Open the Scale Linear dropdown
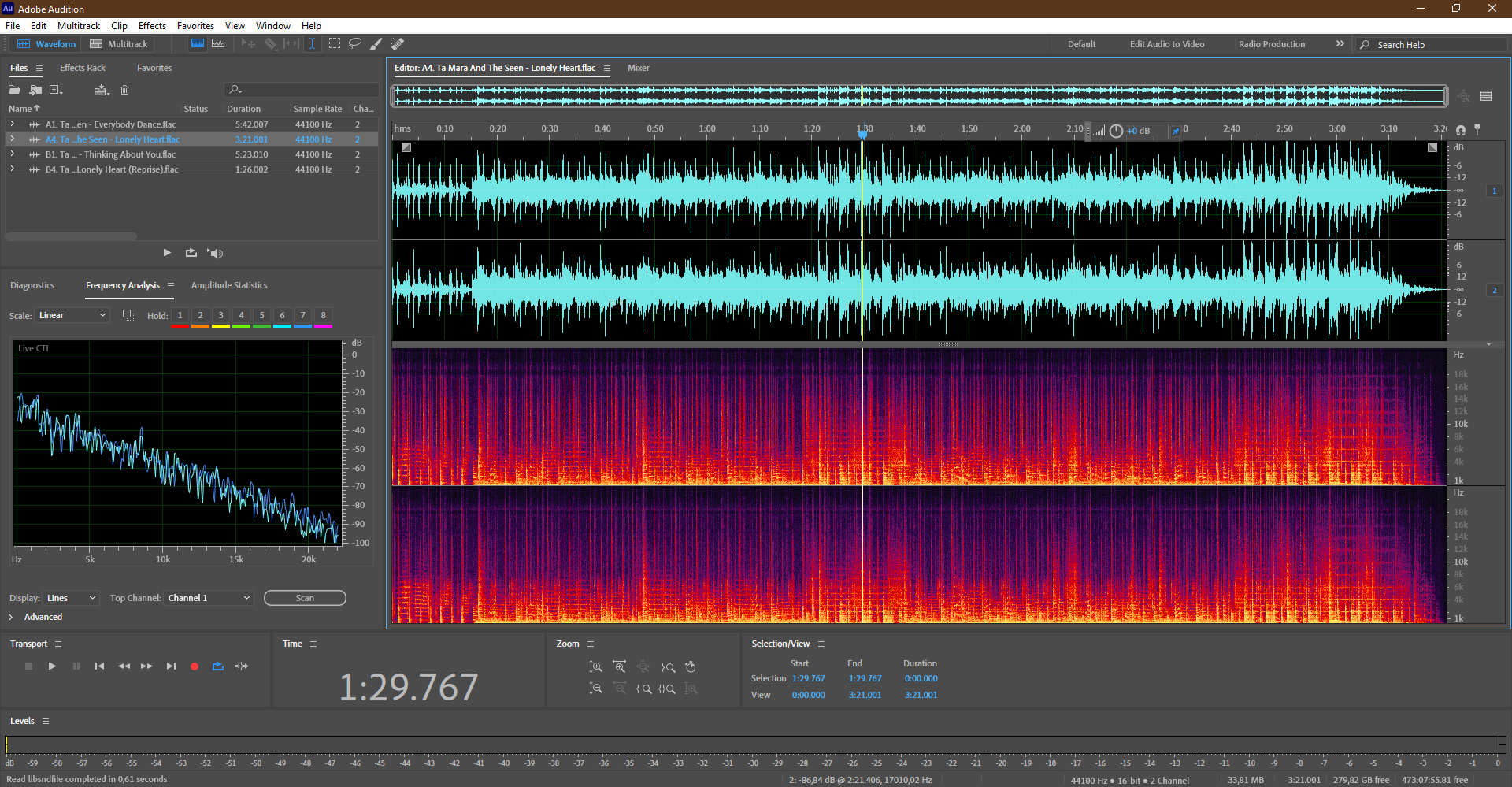Screen dimensions: 1512x787 coord(72,315)
